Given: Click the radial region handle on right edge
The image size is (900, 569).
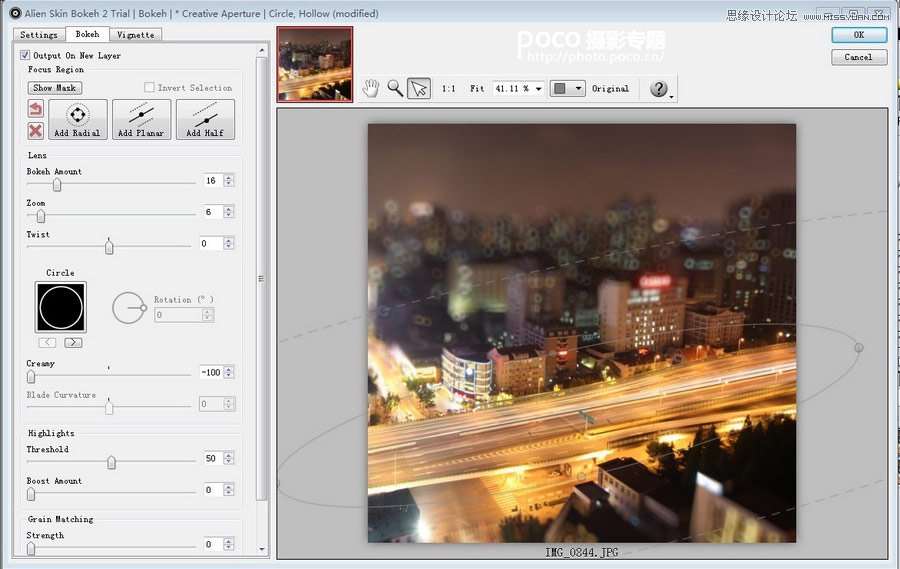Looking at the screenshot, I should (x=859, y=347).
